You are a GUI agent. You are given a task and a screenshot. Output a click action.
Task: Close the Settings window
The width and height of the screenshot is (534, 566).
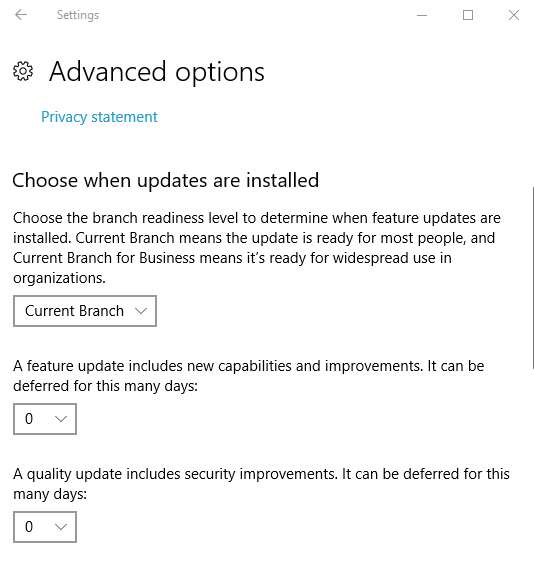(x=514, y=15)
